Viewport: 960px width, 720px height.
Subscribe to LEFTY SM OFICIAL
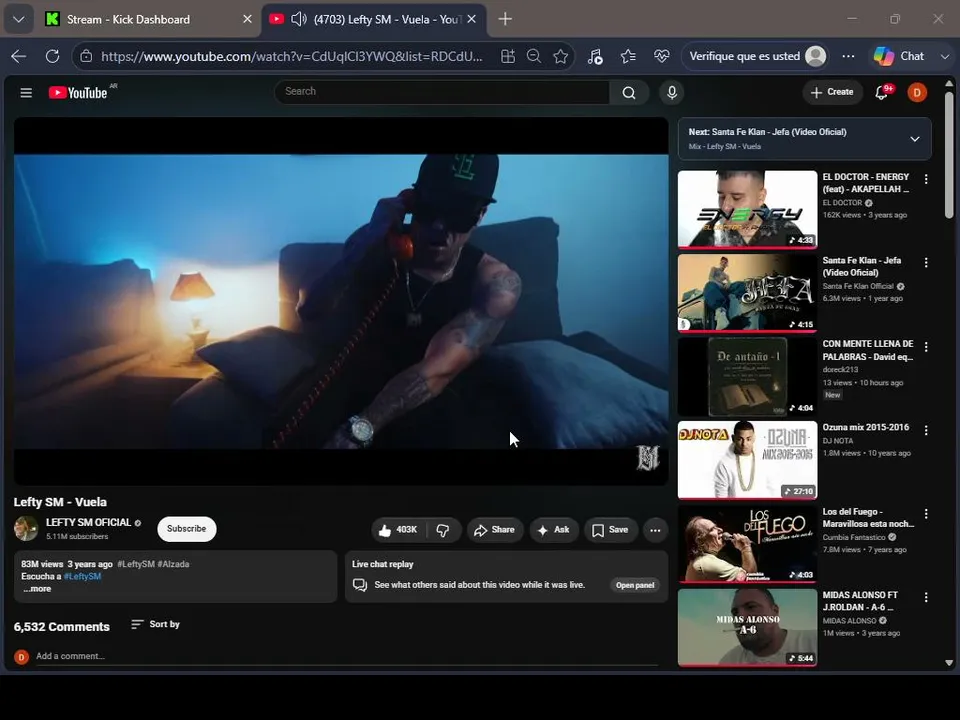pos(187,529)
